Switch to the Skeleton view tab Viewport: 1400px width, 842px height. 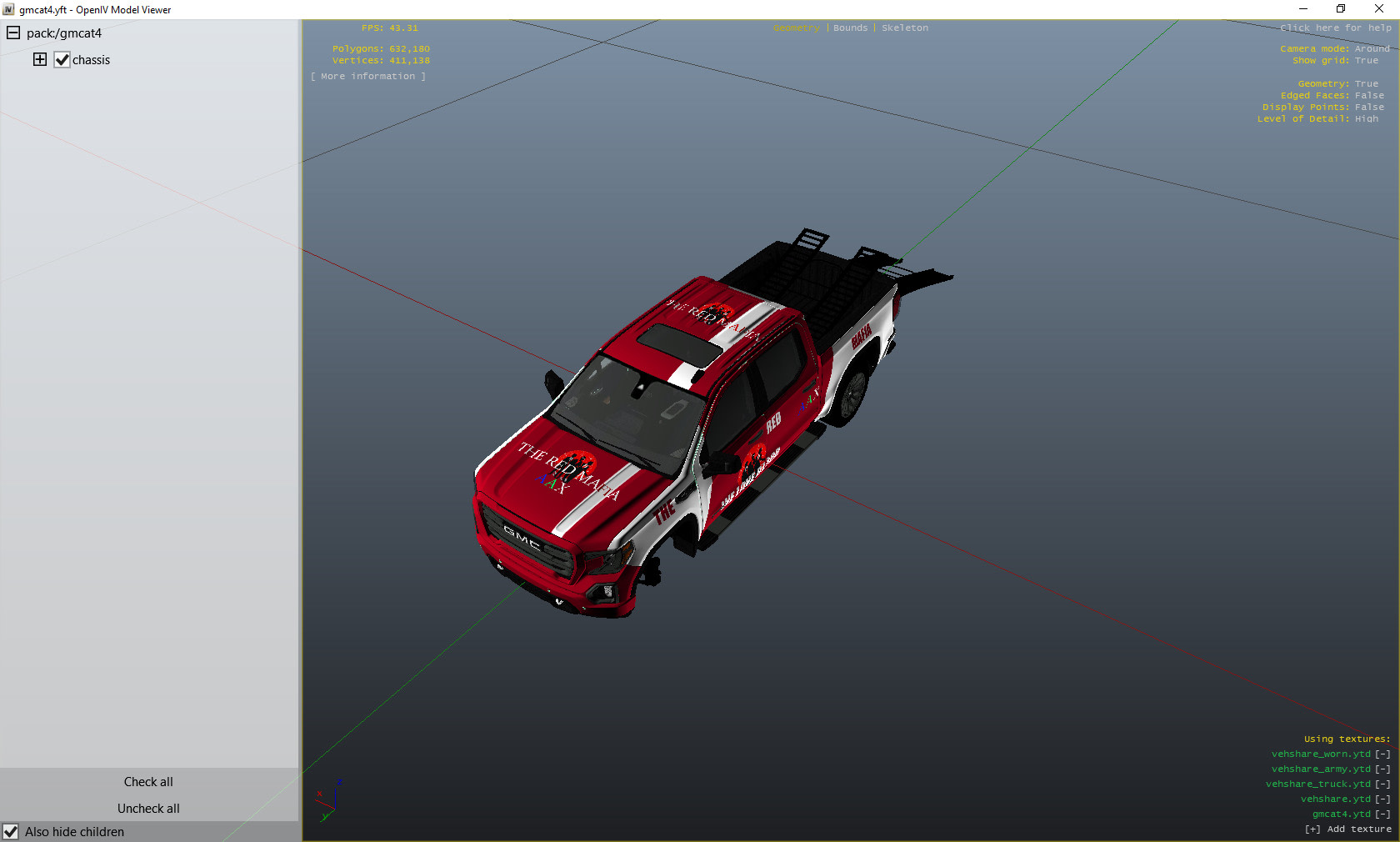click(x=905, y=28)
